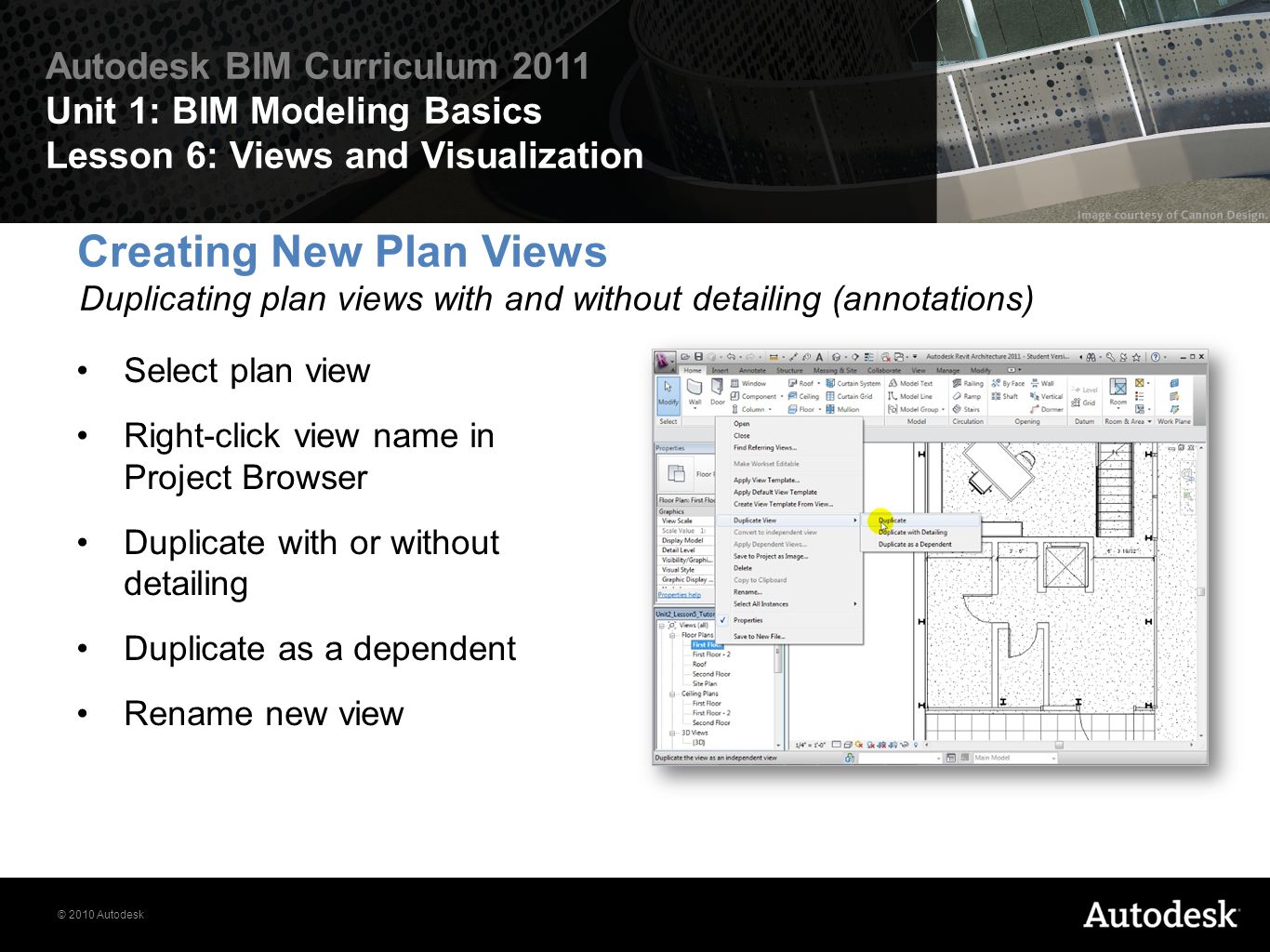The image size is (1270, 952).
Task: Open the Help question mark icon
Action: tap(1157, 356)
